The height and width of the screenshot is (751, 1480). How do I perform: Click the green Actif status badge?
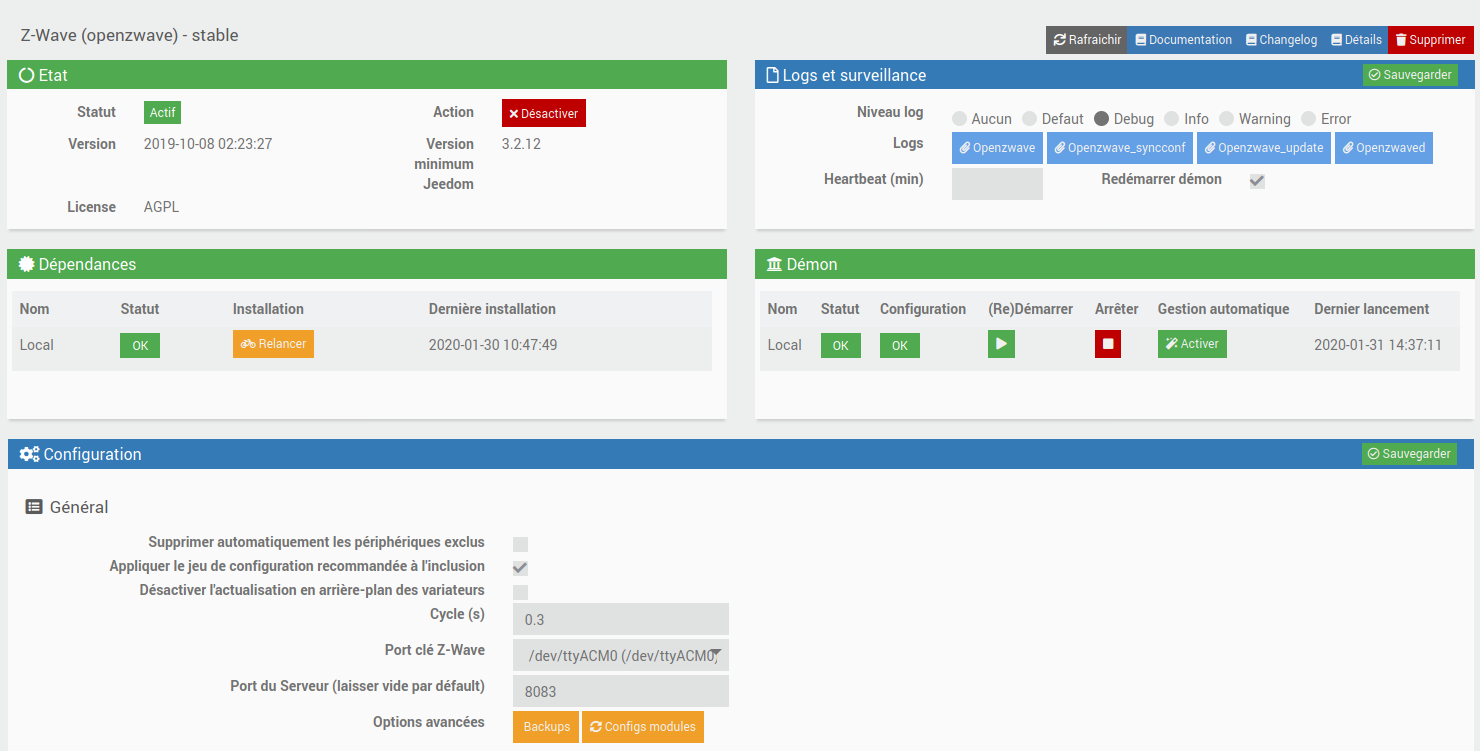pos(162,113)
